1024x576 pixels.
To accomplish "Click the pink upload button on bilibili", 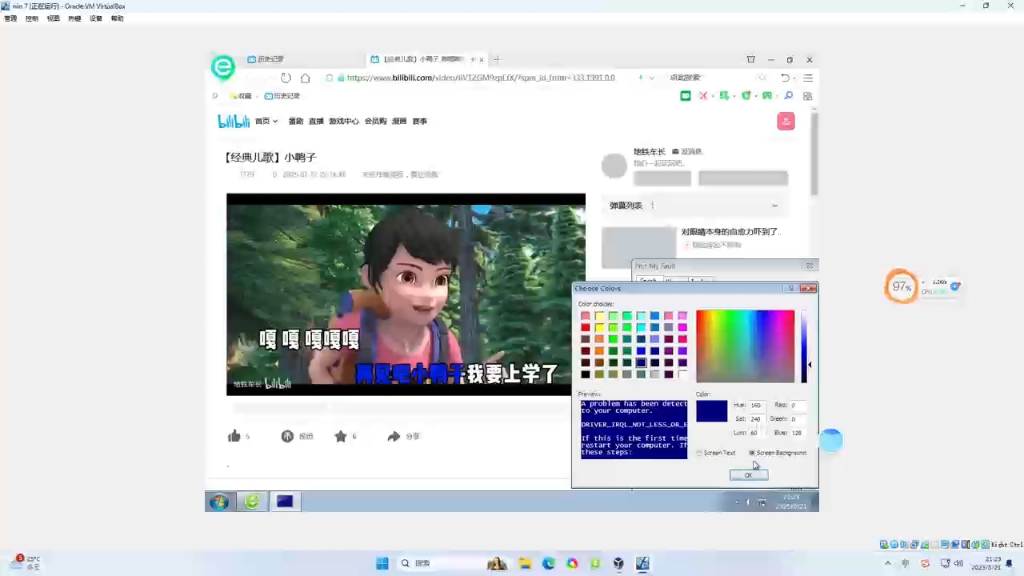I will [x=786, y=121].
